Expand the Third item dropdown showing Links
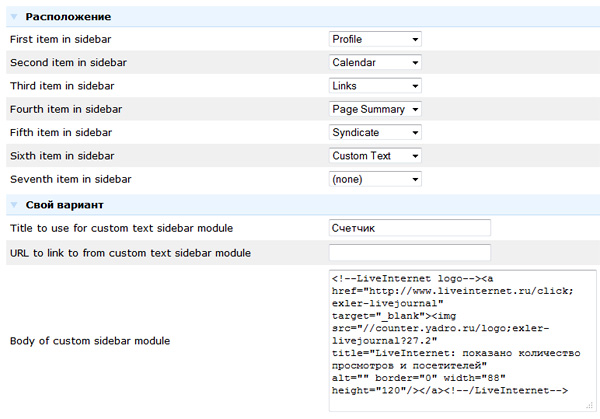Screen dimensions: 600x419 pos(375,86)
